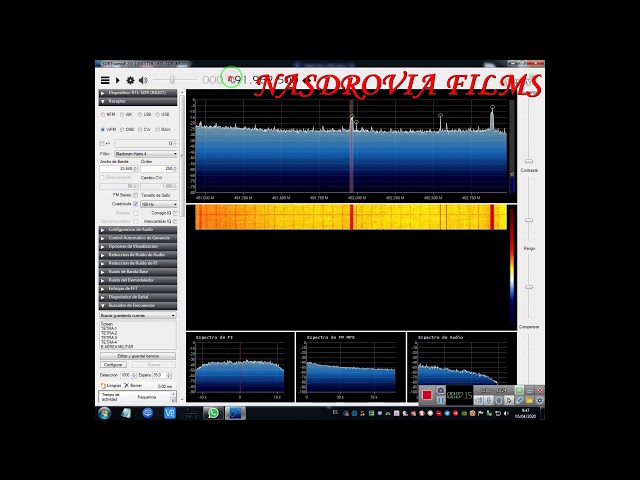Open the Tamaño de Salto step size dropdown
Image resolution: width=640 pixels, height=480 pixels.
pyautogui.click(x=159, y=204)
